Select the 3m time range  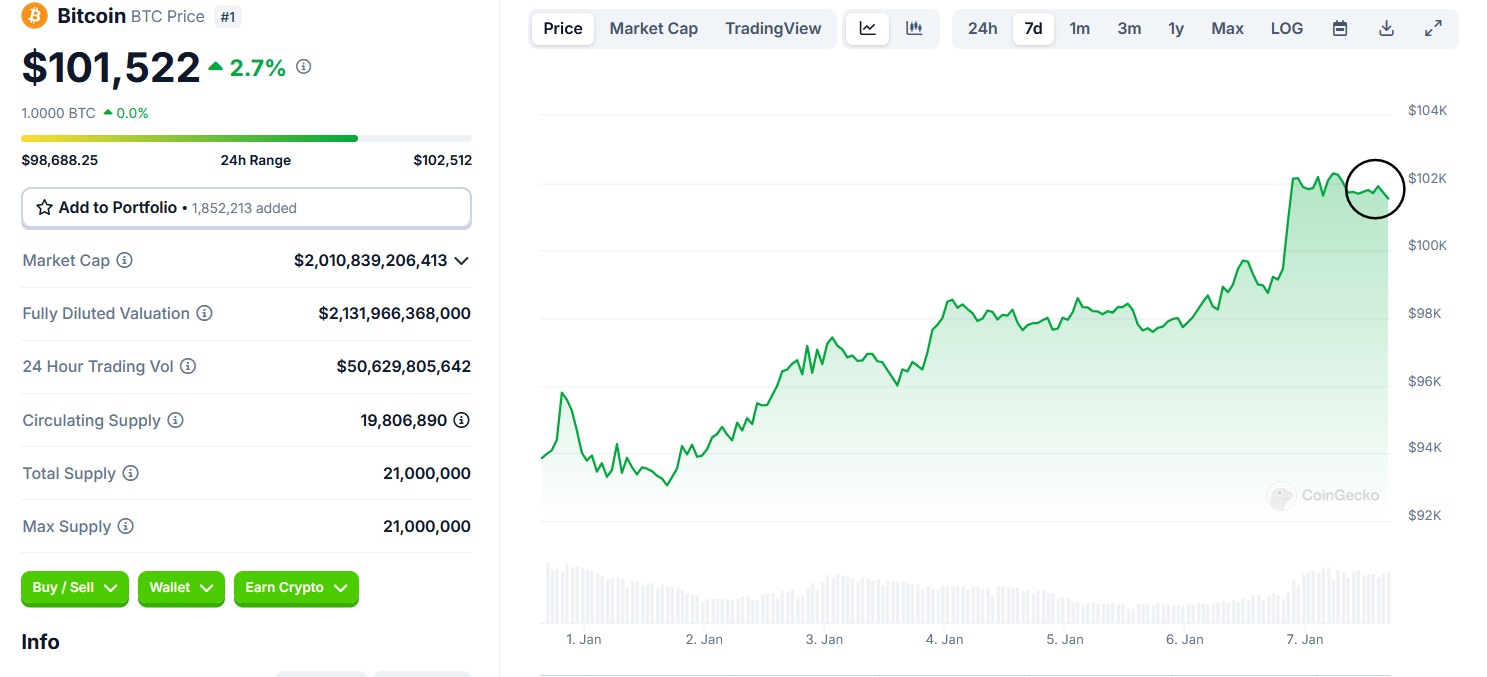pos(1129,29)
